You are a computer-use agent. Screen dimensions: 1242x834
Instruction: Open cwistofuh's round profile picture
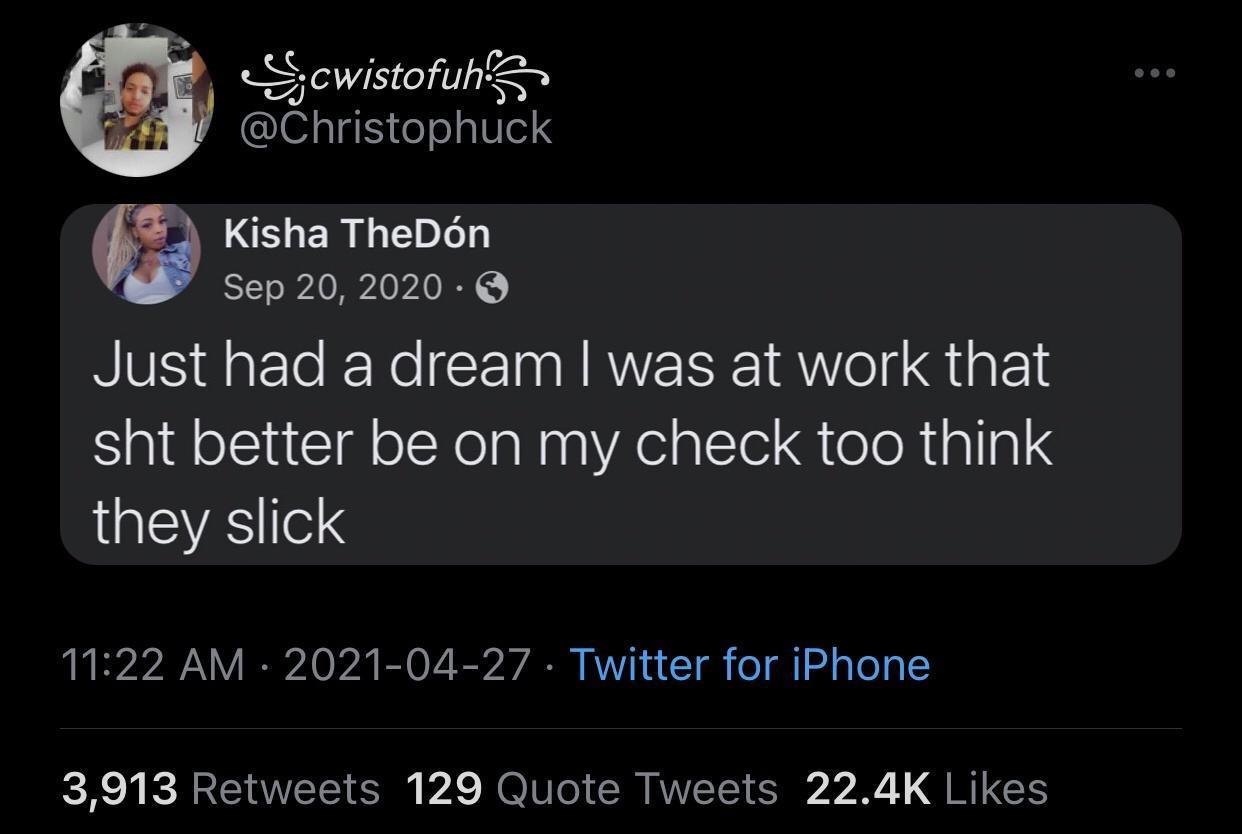coord(137,100)
